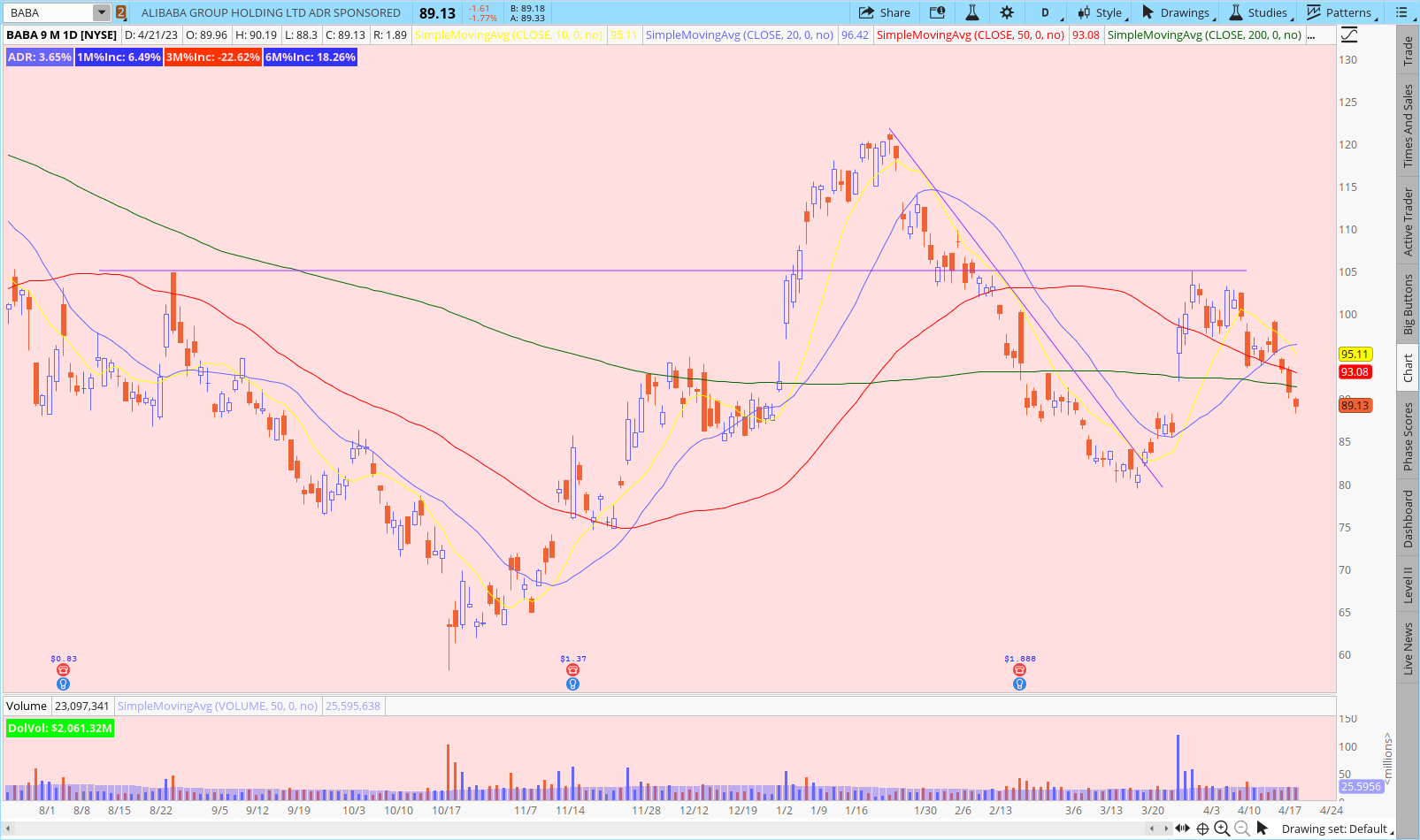Open the Drawing set: Default dropdown
1420x840 pixels.
tap(1336, 829)
